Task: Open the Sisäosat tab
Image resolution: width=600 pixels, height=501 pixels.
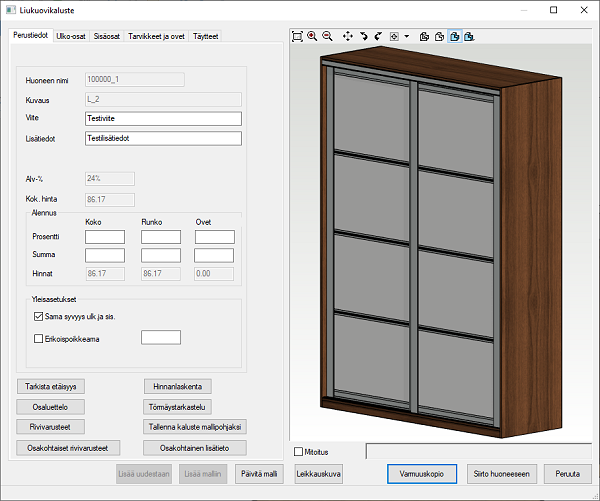Action: click(x=108, y=36)
